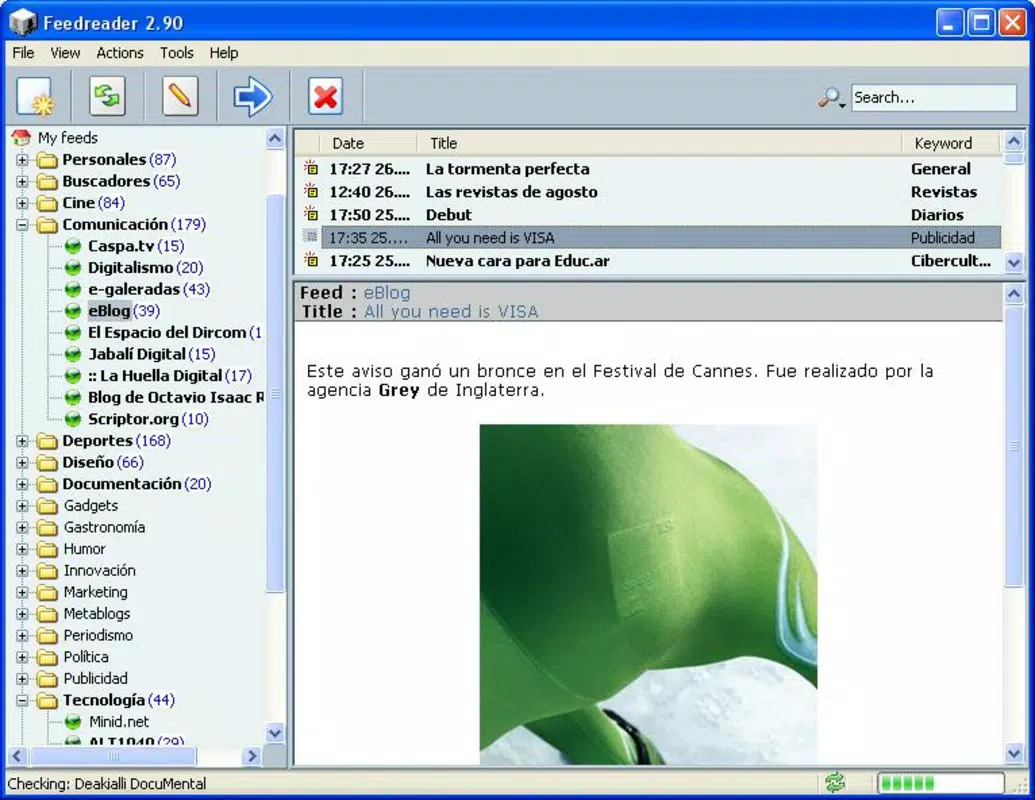This screenshot has height=800, width=1035.
Task: Open the View menu
Action: [x=65, y=53]
